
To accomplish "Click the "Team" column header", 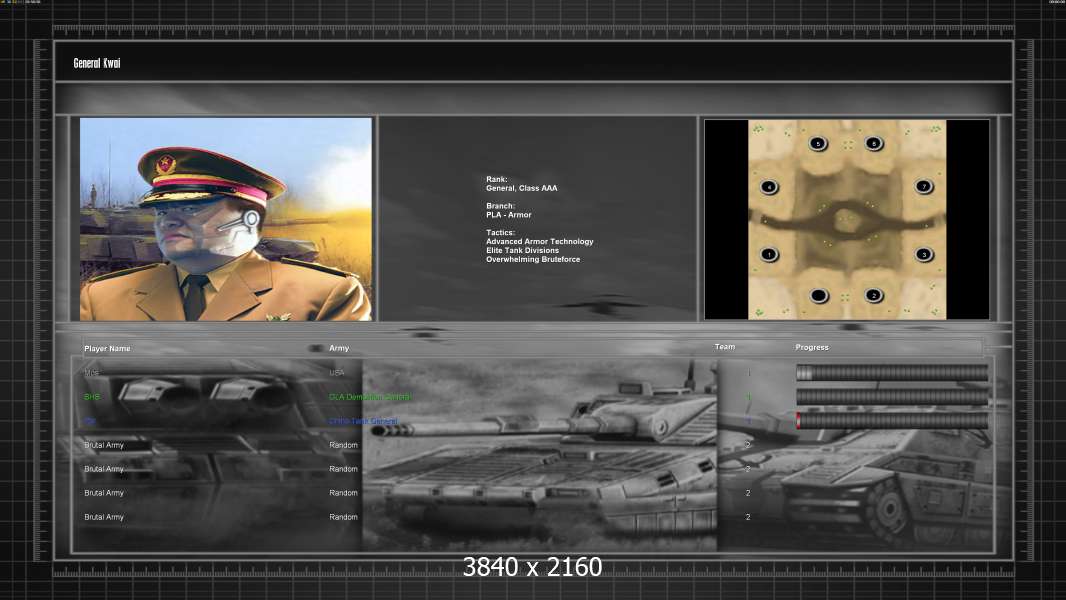I will tap(725, 347).
